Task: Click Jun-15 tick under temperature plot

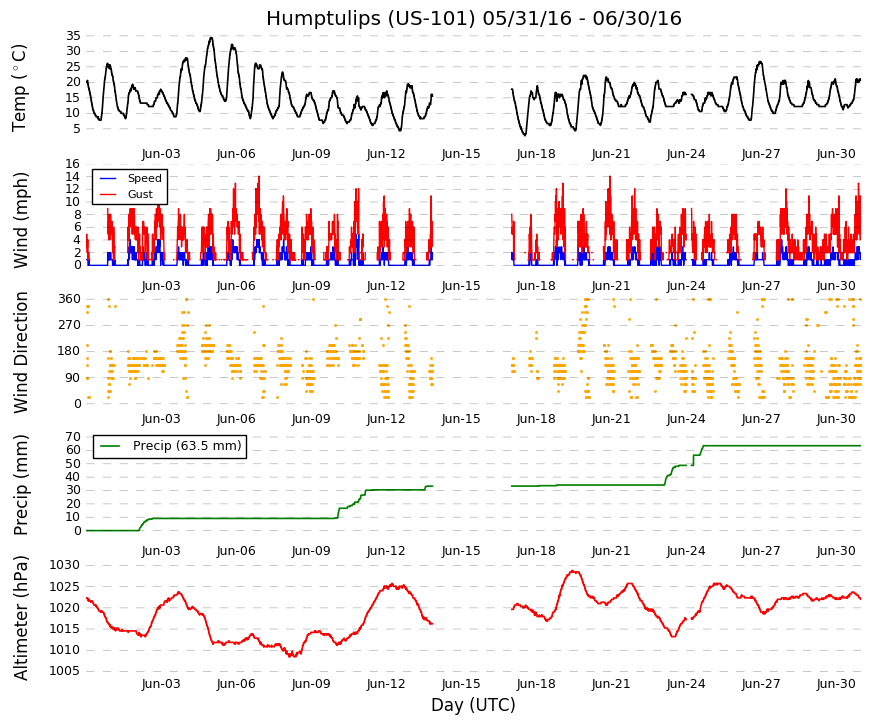Action: 461,154
